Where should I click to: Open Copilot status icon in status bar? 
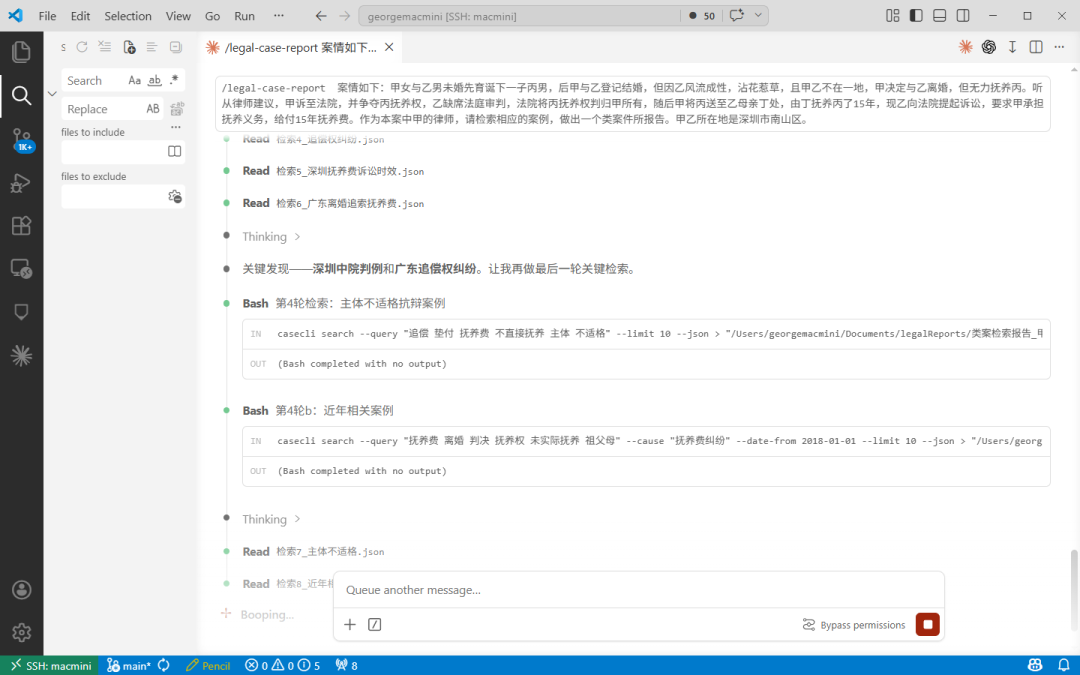pyautogui.click(x=1035, y=665)
